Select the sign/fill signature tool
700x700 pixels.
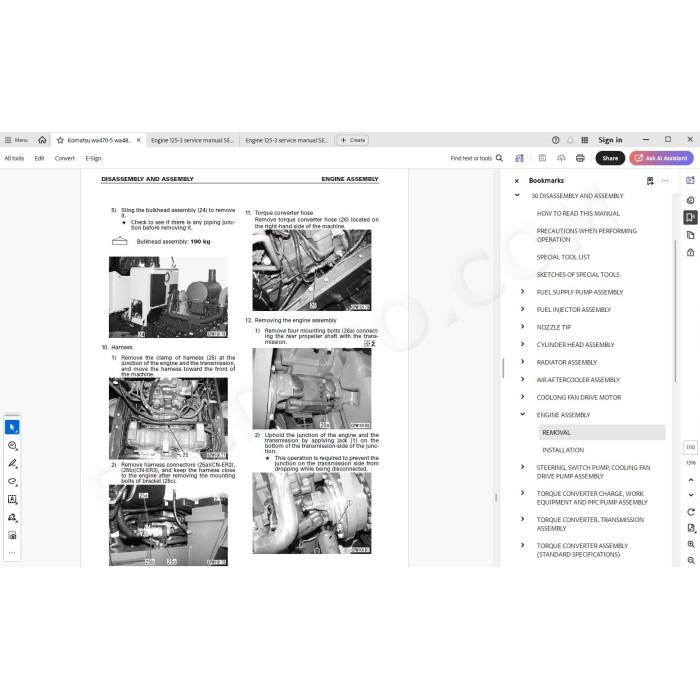12,517
